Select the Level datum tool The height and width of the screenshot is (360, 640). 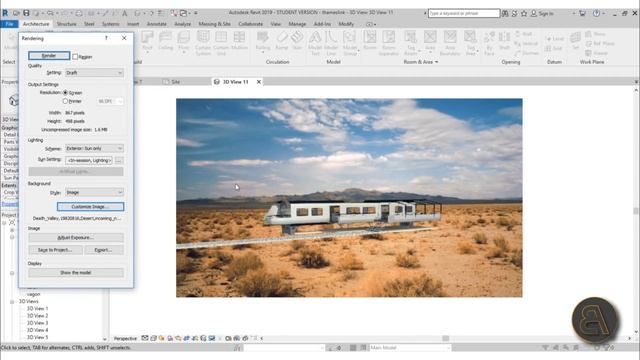(555, 39)
